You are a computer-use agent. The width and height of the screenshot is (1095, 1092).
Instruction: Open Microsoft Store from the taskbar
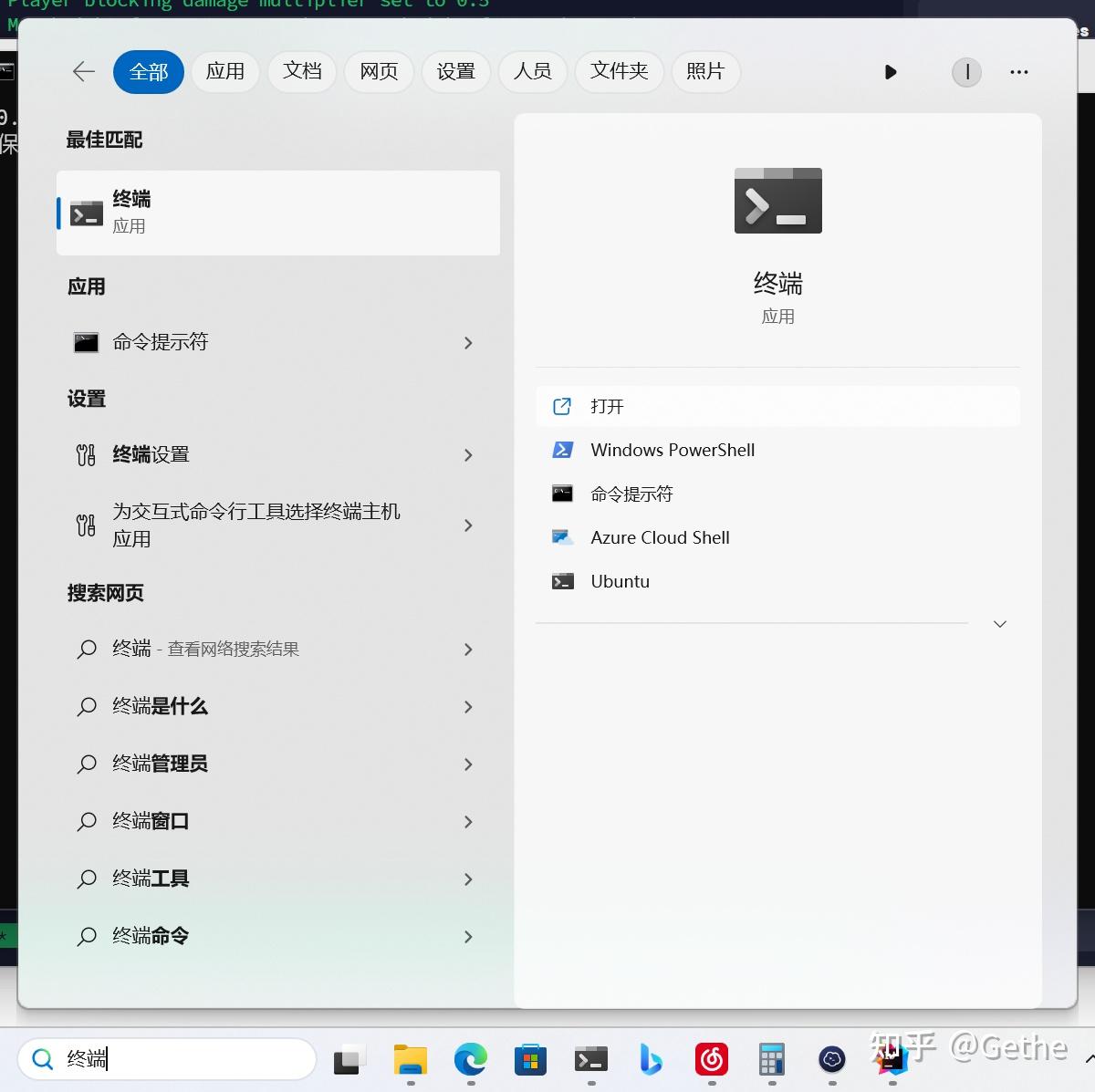pos(531,1059)
